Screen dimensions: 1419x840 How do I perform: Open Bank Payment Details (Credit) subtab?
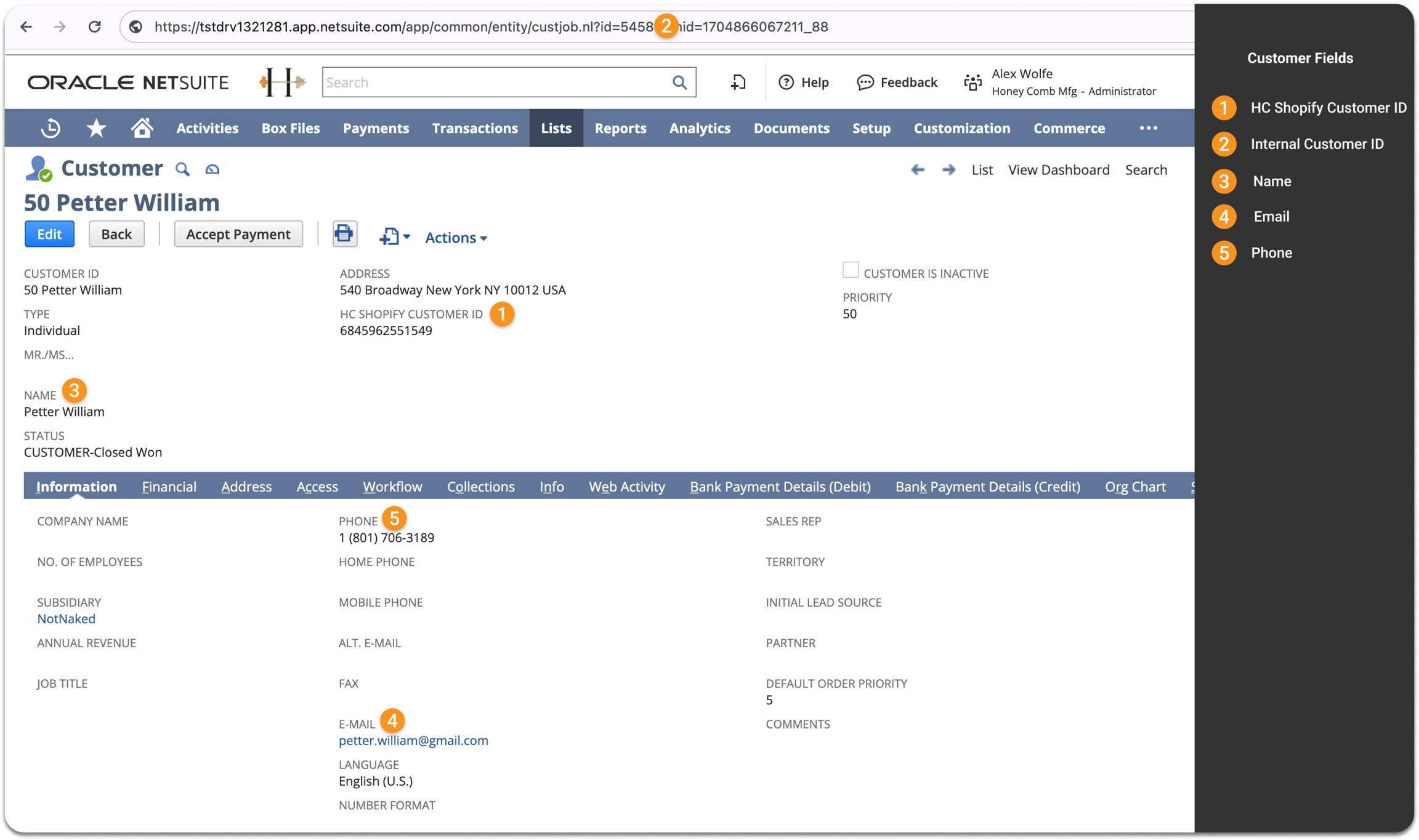click(988, 487)
